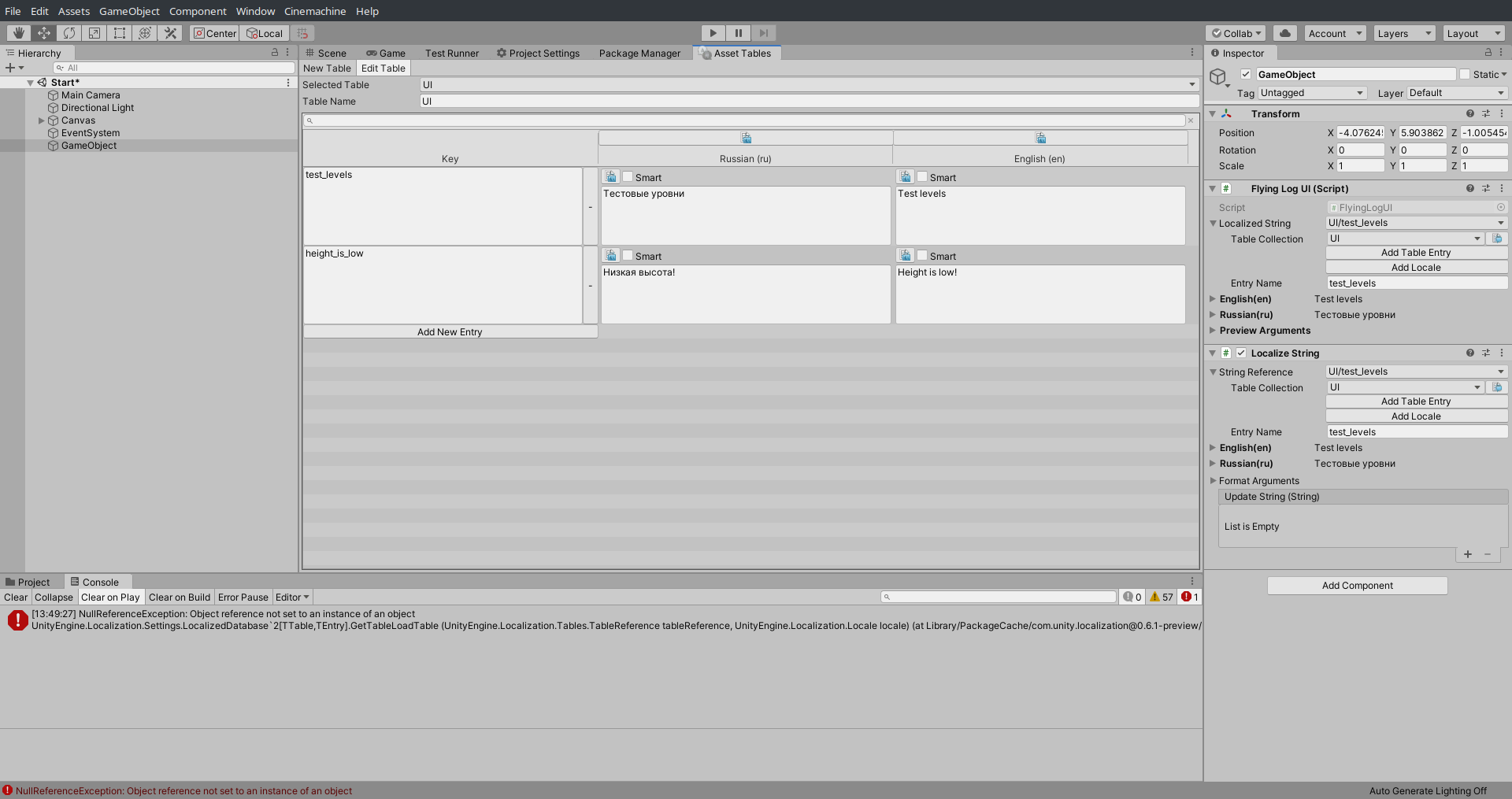Click Add Table Entry under Flying Log UI
The image size is (1512, 799).
(1416, 253)
